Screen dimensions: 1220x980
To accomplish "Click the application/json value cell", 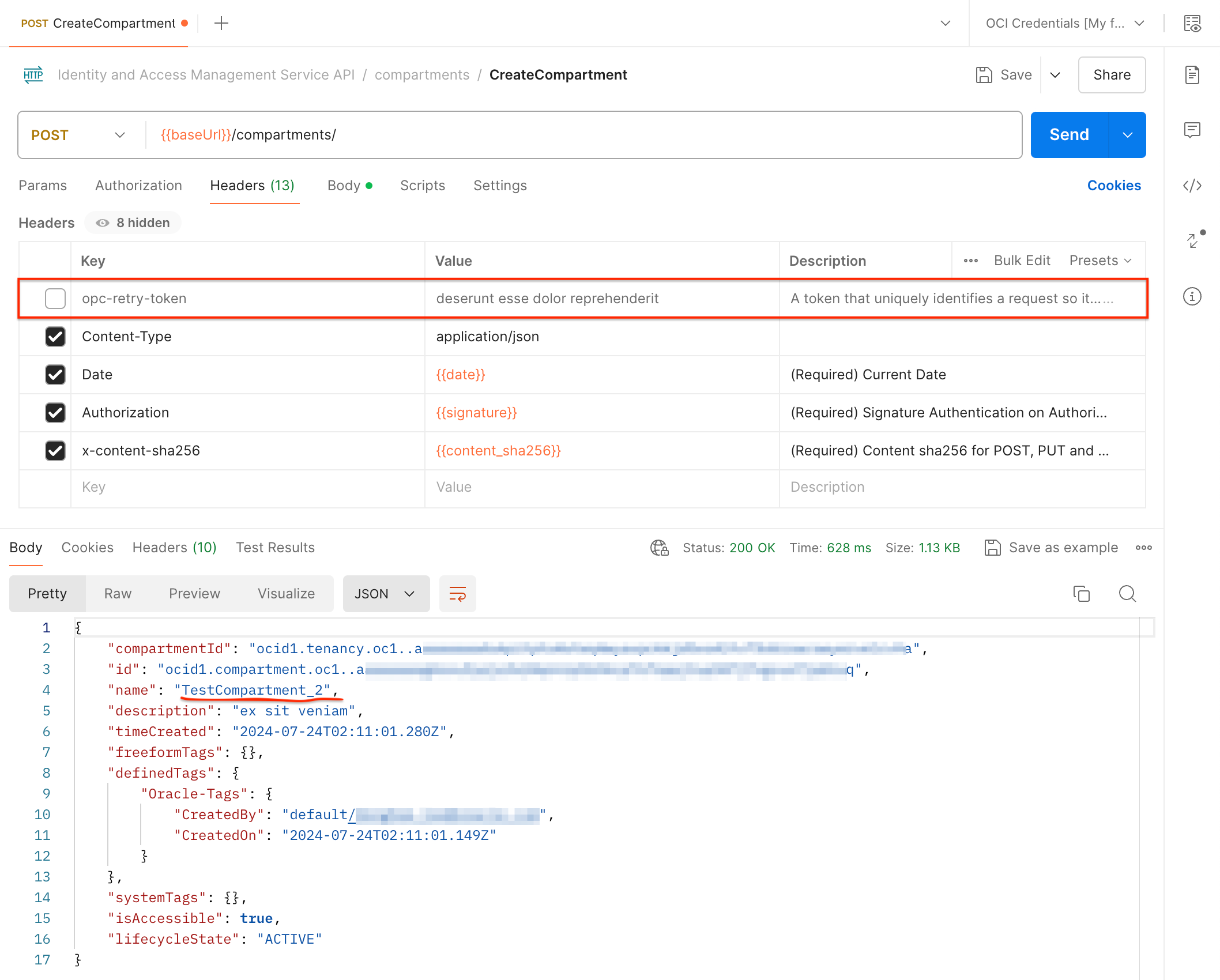I will [x=602, y=337].
